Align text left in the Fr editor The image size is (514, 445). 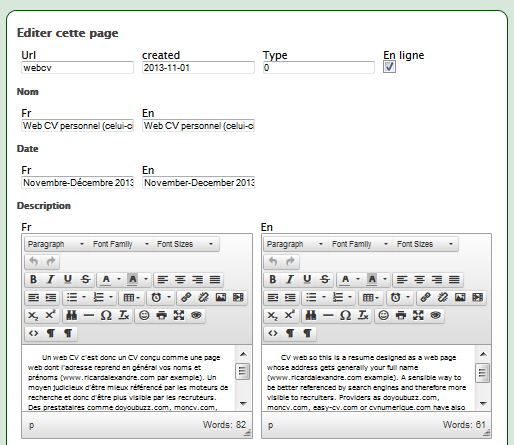click(x=163, y=279)
